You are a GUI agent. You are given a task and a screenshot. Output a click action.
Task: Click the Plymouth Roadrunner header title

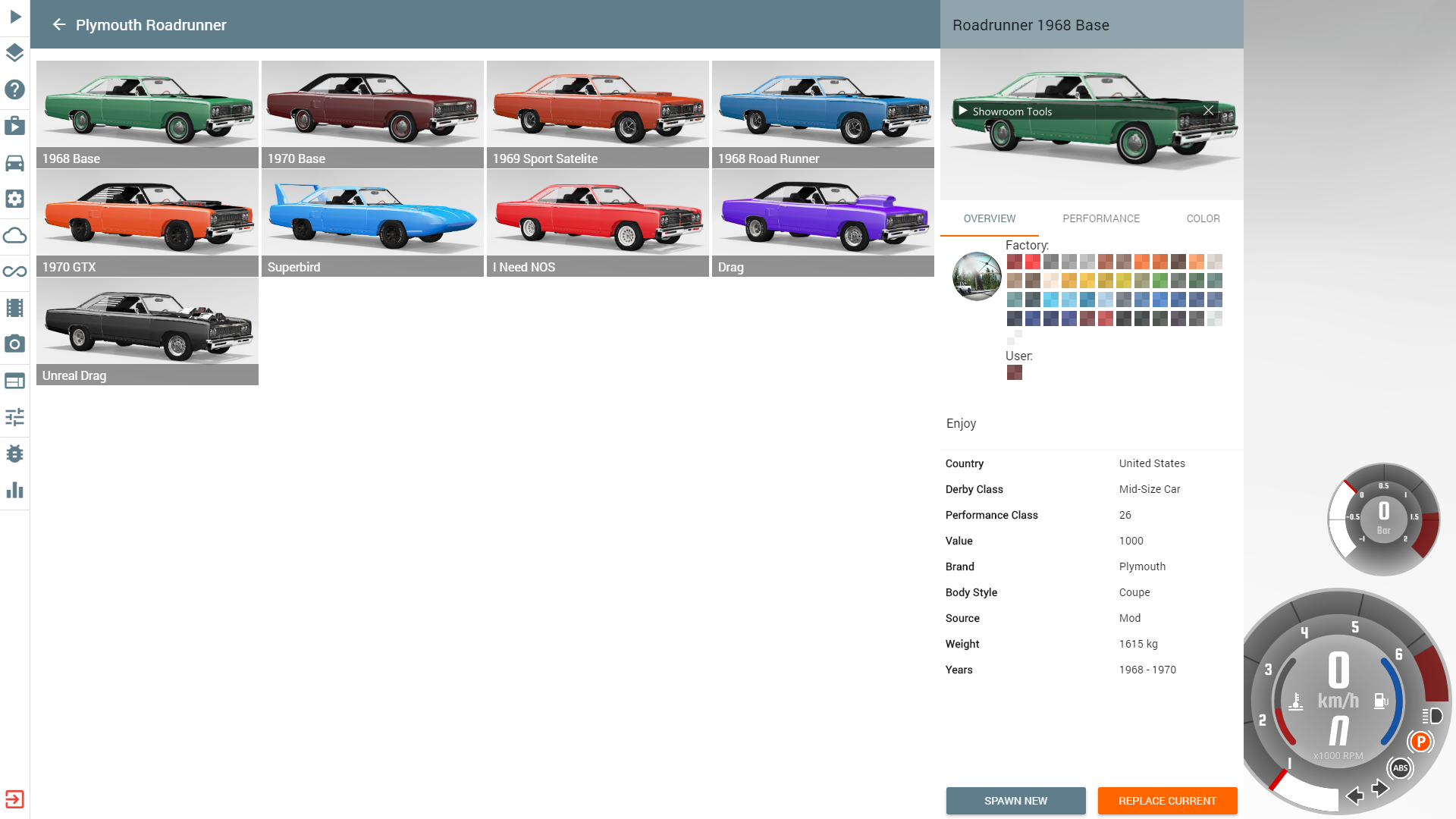(151, 25)
